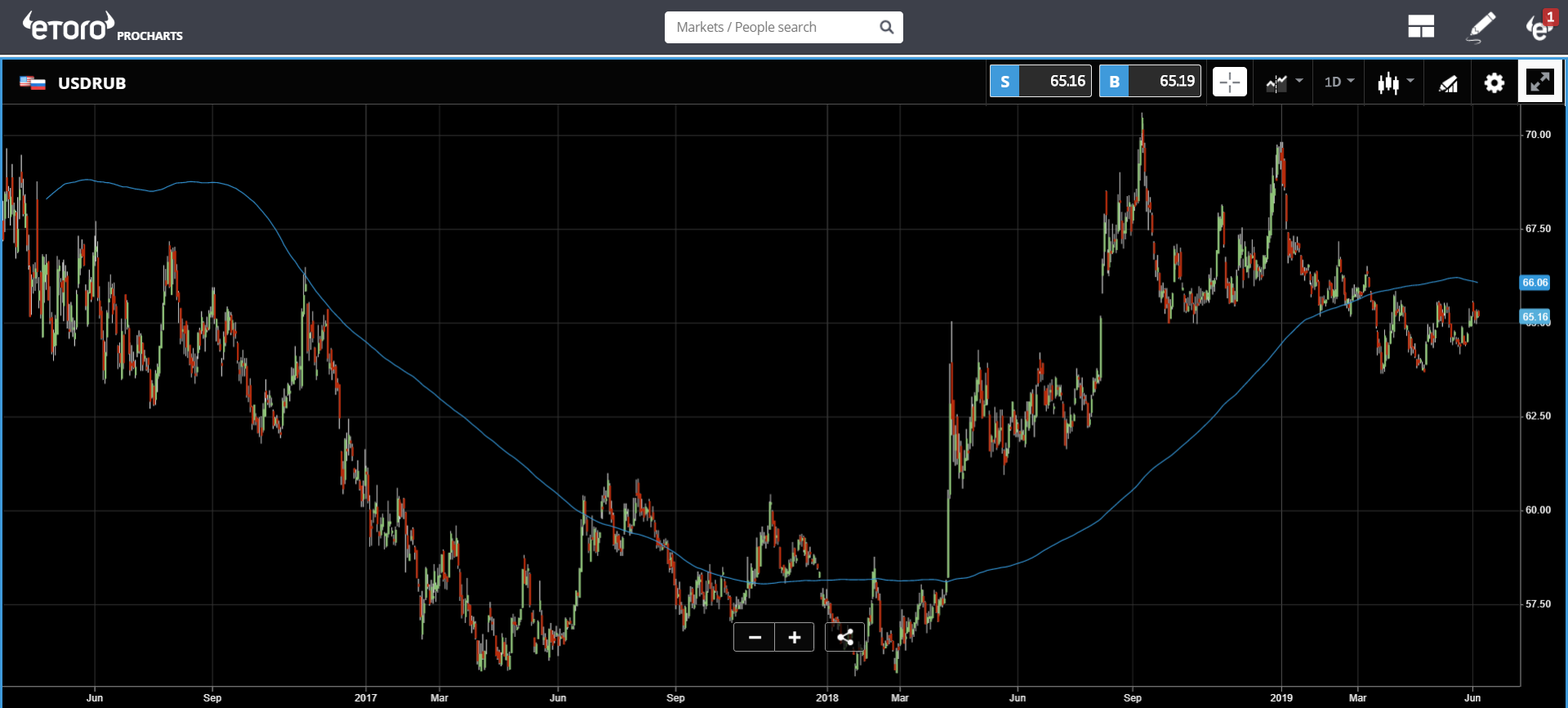Select the USDRUB instrument title
This screenshot has height=708, width=1568.
(x=91, y=83)
